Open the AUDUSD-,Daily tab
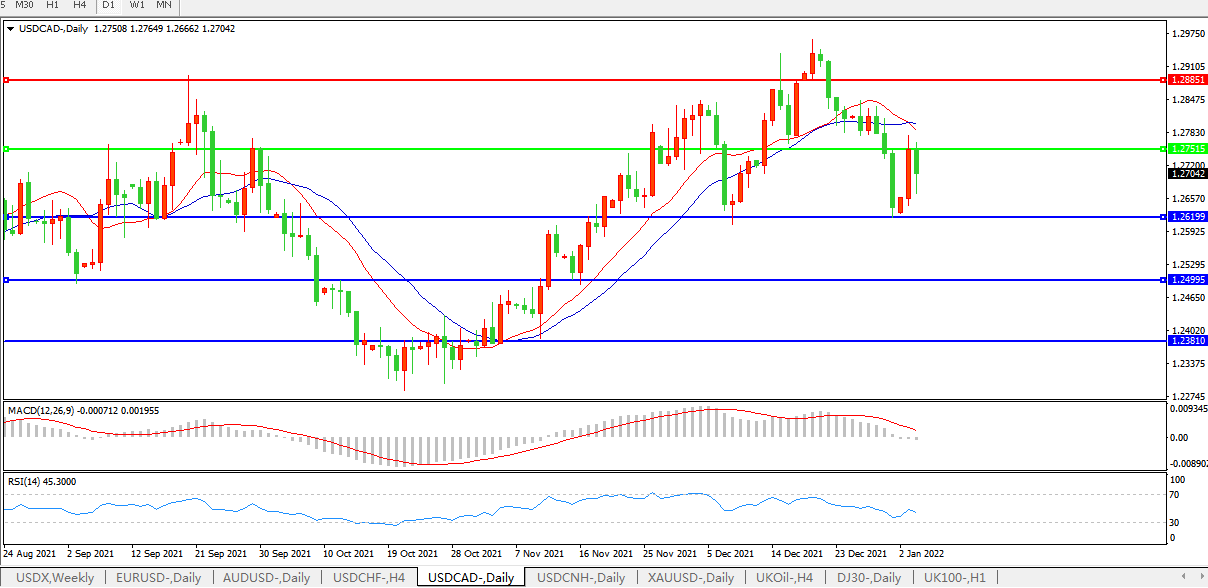Screen dimensions: 1208x588 click(x=267, y=578)
